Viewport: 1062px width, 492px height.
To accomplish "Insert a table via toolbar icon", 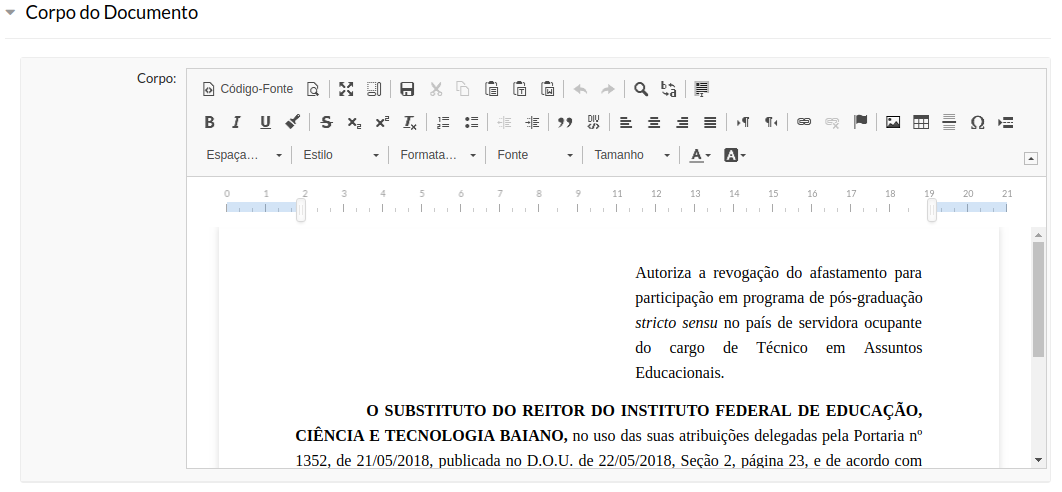I will tap(921, 122).
